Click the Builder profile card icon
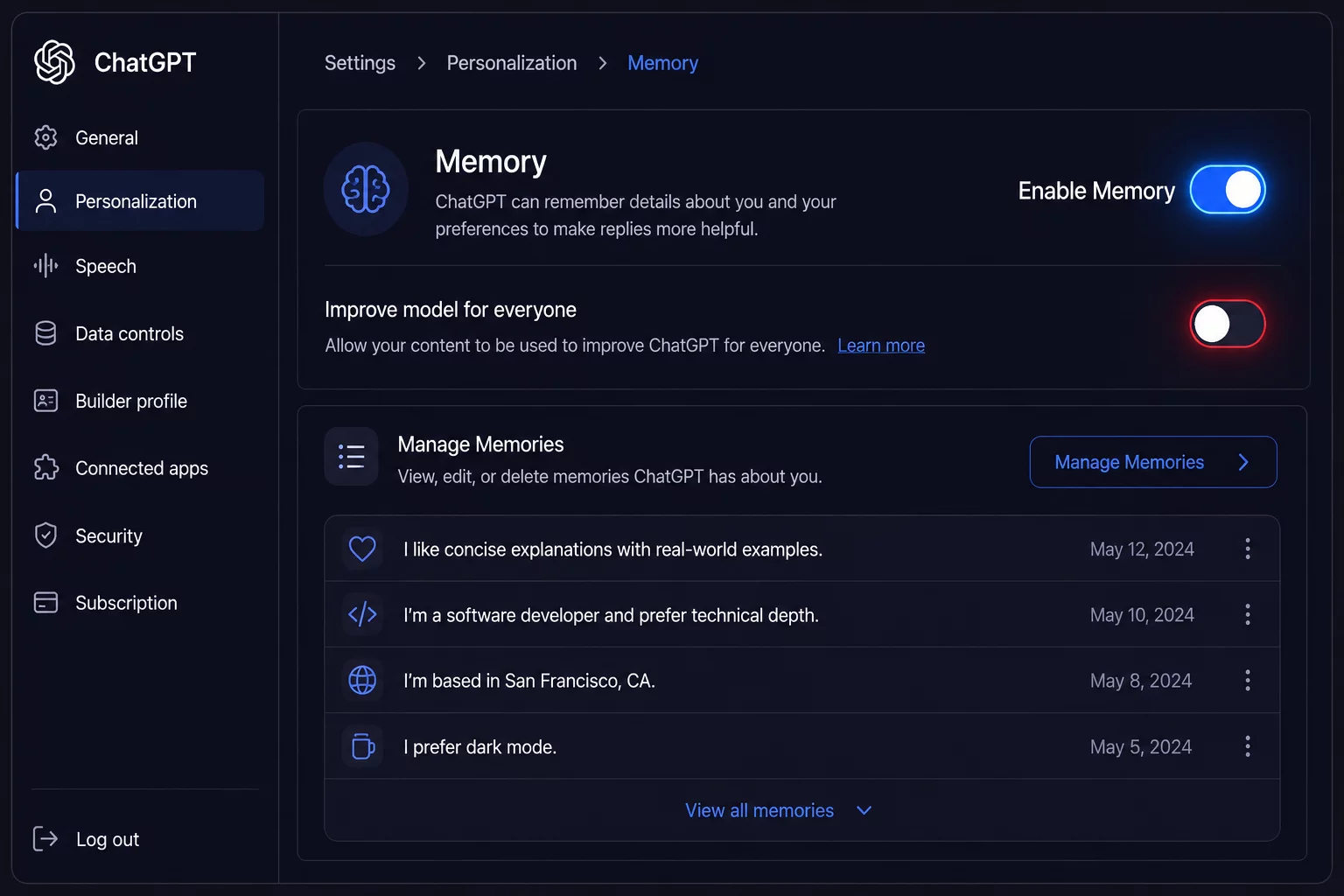Screen dimensions: 1344x896 pos(45,401)
